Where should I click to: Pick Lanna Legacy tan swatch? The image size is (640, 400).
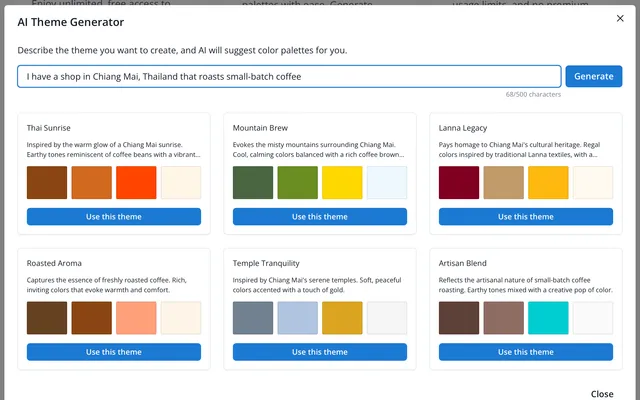(504, 182)
